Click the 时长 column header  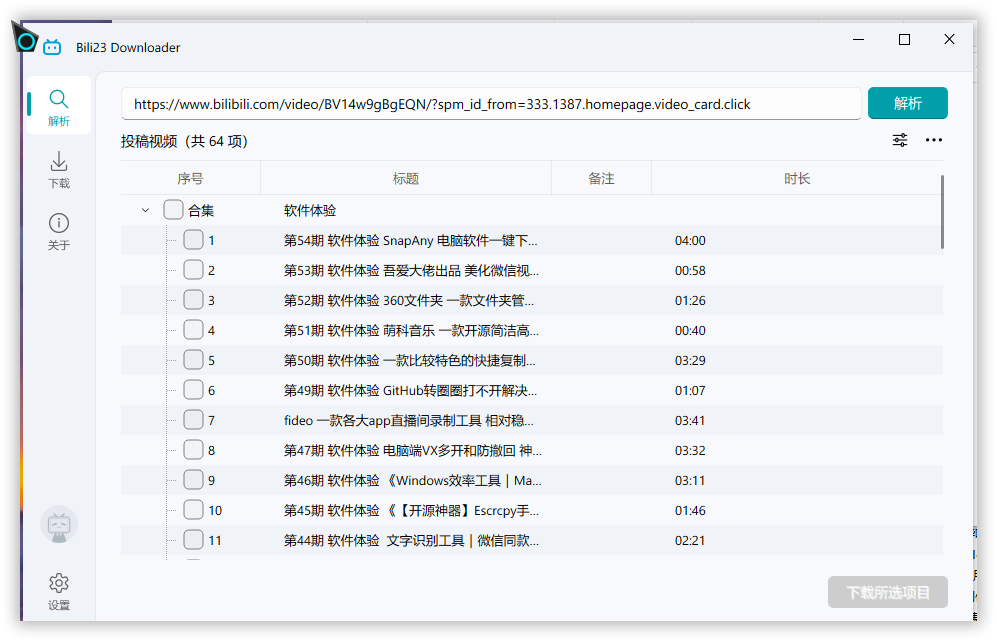coord(796,178)
